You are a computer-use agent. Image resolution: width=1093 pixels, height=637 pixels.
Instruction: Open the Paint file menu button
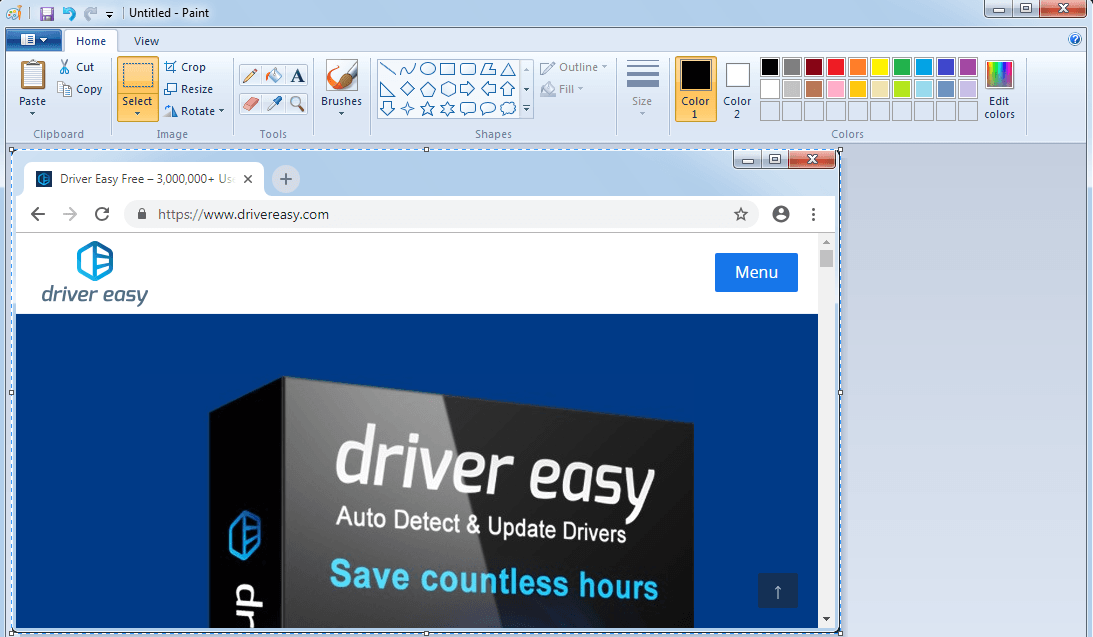click(x=33, y=40)
